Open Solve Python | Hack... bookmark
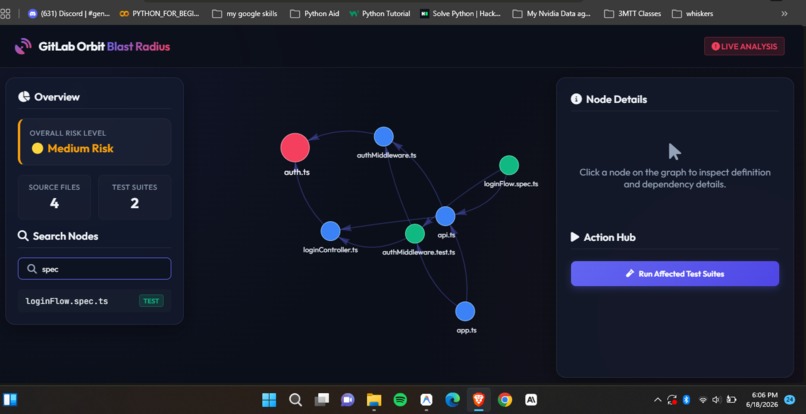 pos(461,14)
